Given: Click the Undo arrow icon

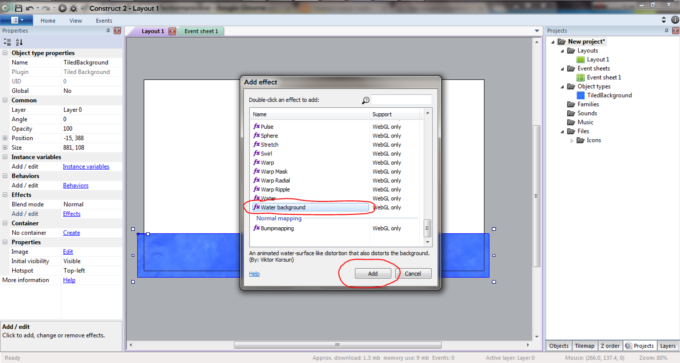Looking at the screenshot, I should [29, 8].
